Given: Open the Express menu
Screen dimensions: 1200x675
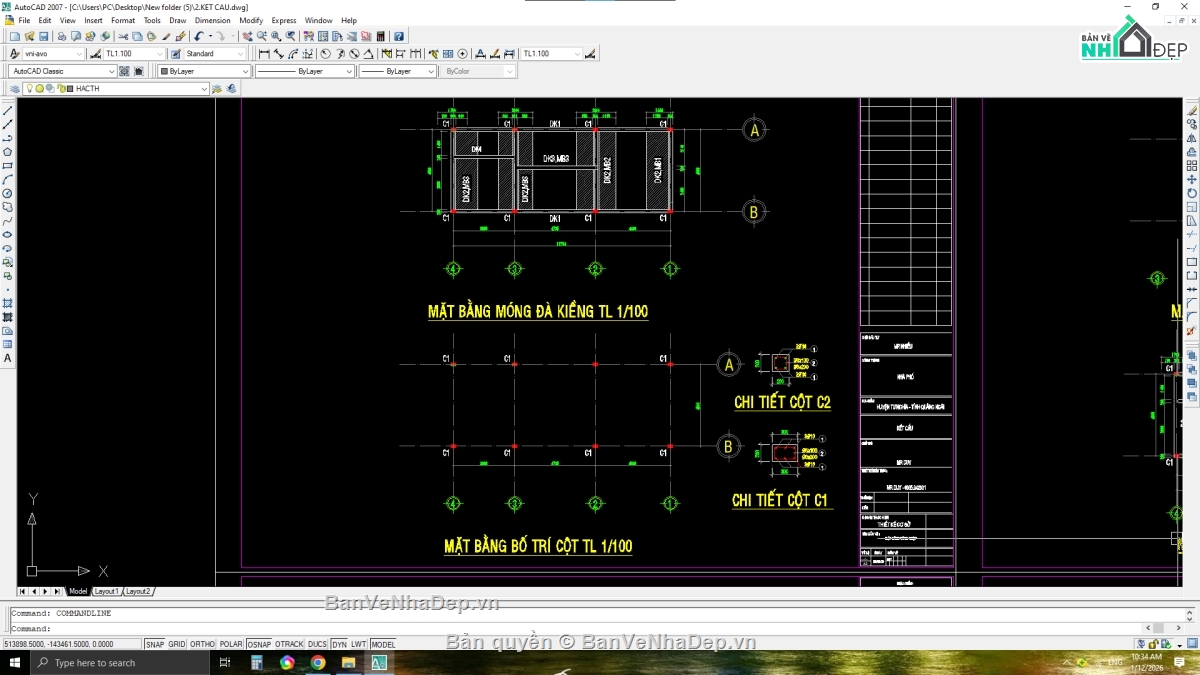Looking at the screenshot, I should tap(284, 20).
